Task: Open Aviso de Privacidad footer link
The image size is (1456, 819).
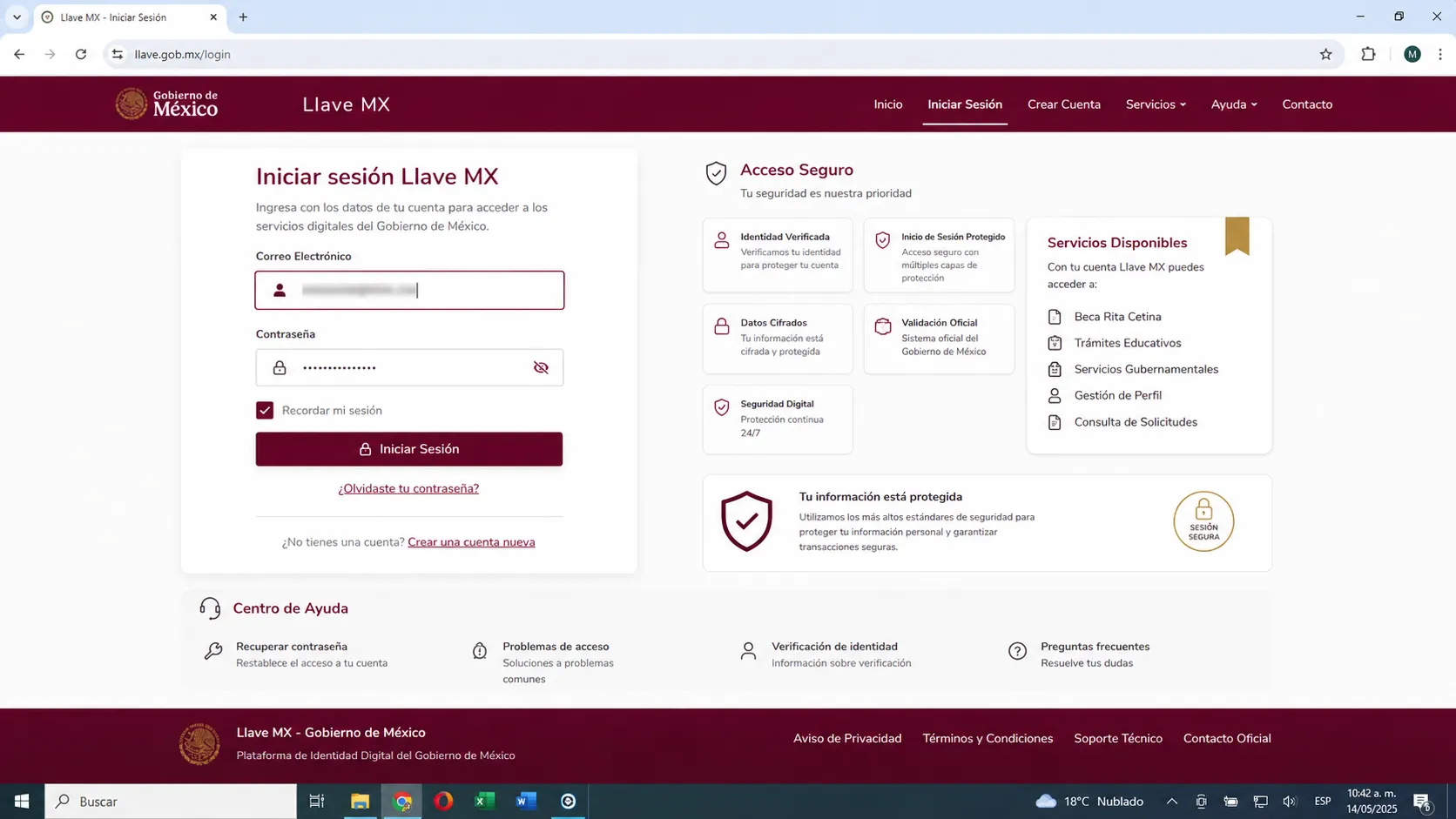Action: click(x=847, y=739)
